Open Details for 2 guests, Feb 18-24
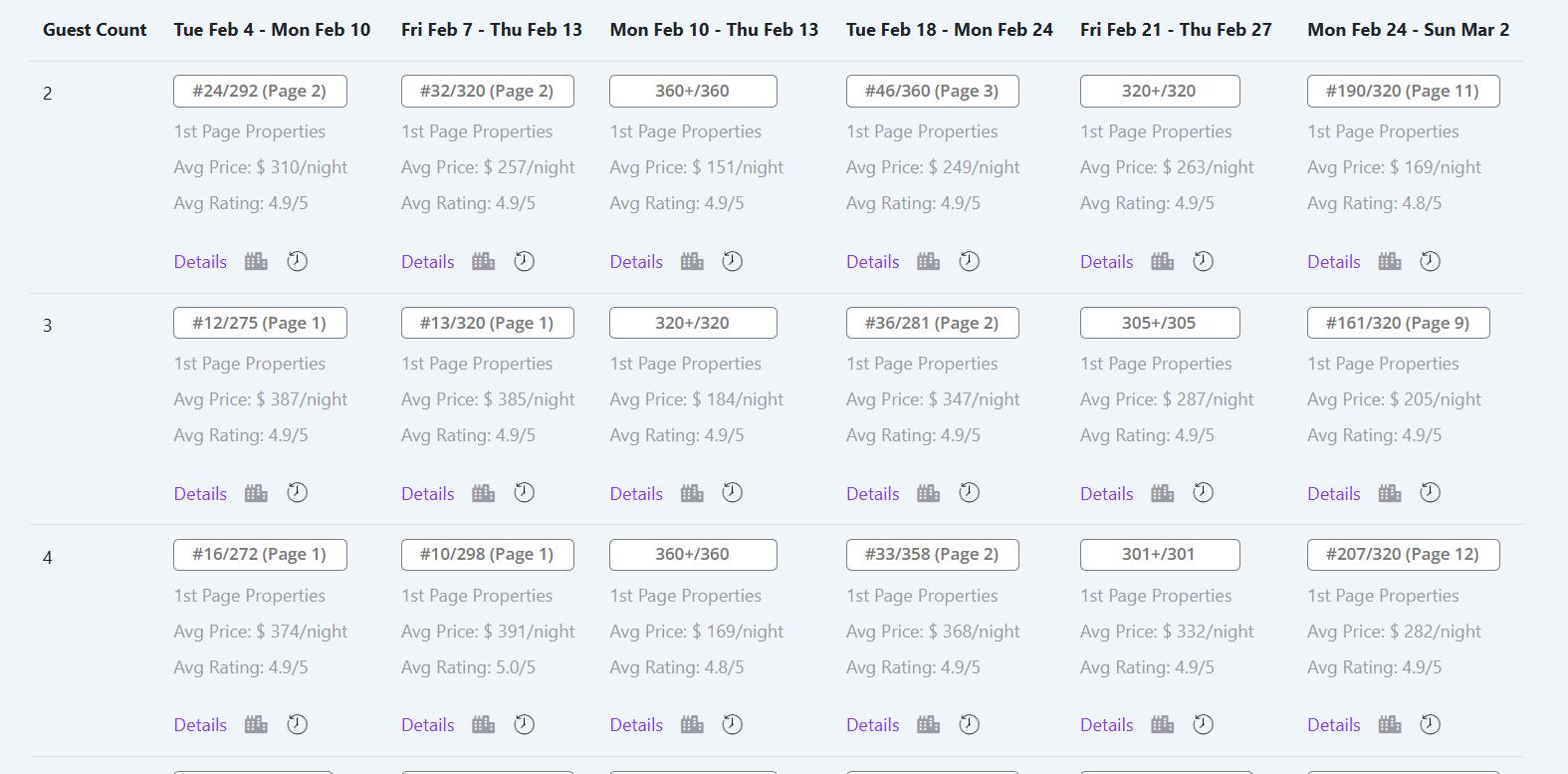This screenshot has width=1568, height=774. pyautogui.click(x=872, y=262)
